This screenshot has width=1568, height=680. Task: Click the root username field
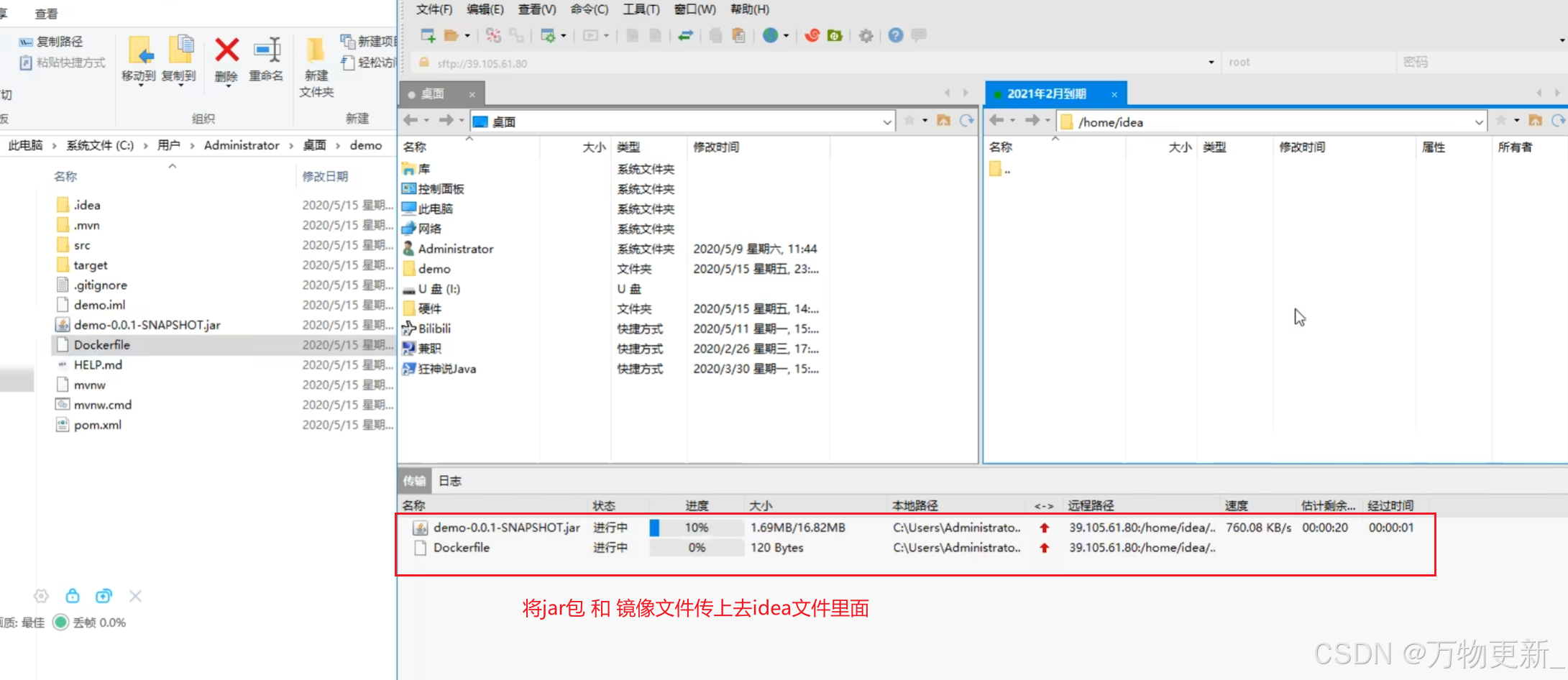1308,63
